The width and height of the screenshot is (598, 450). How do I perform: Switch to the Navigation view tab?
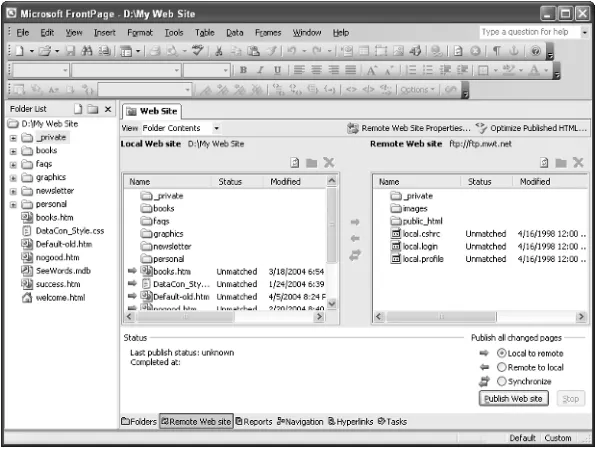point(300,422)
